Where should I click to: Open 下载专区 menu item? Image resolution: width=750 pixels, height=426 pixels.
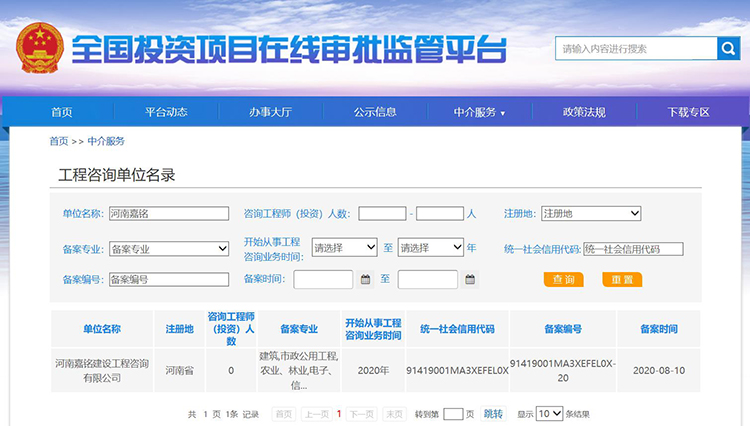(x=688, y=112)
